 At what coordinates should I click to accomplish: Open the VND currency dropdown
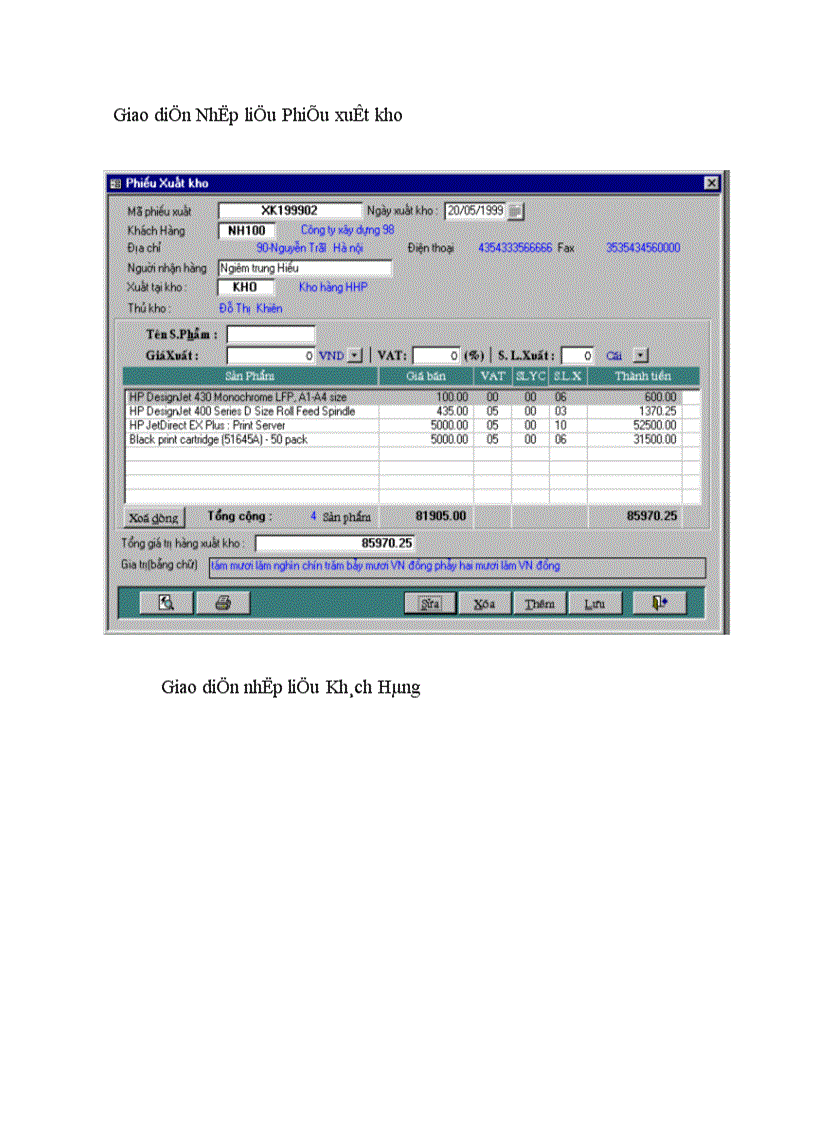point(355,354)
